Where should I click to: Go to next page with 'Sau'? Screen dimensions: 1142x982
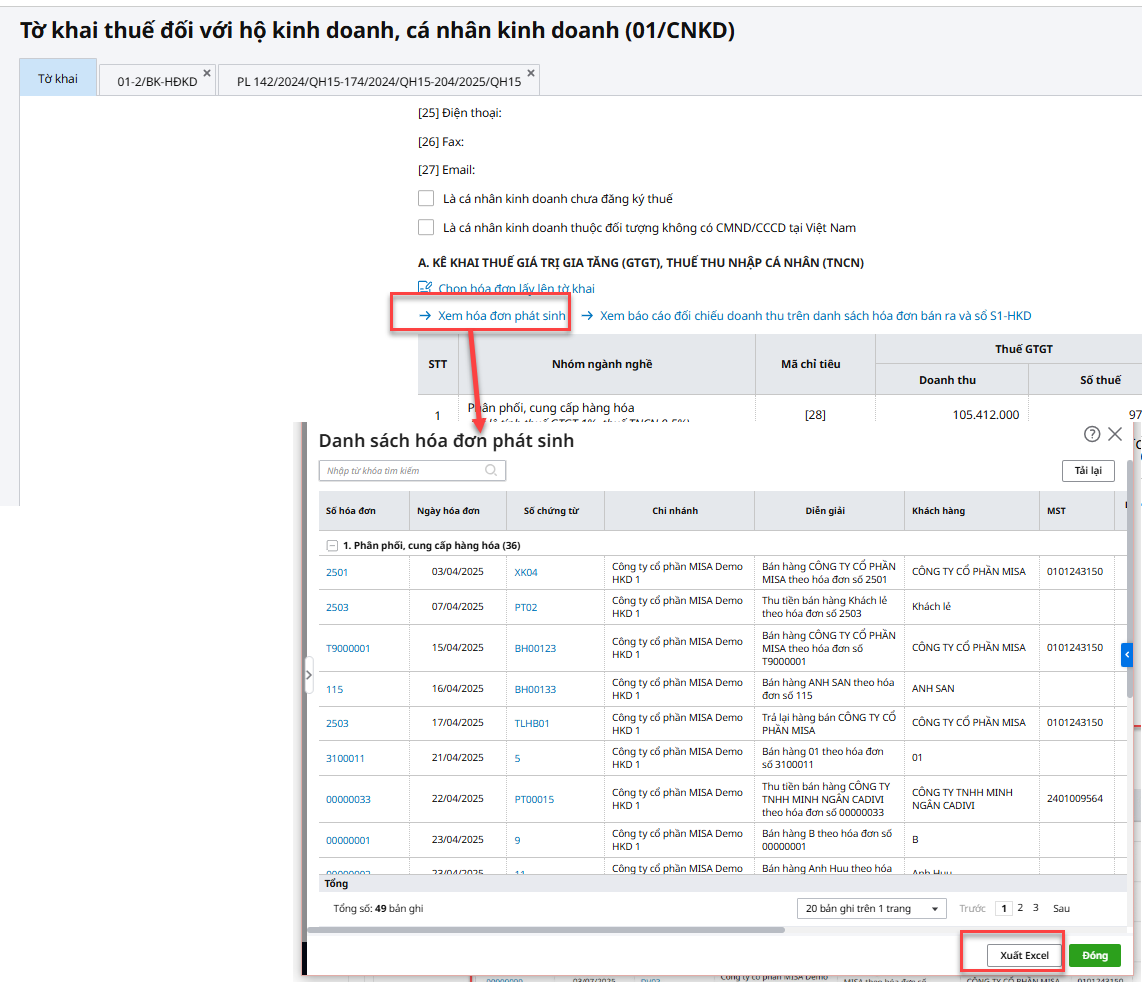pos(1061,908)
